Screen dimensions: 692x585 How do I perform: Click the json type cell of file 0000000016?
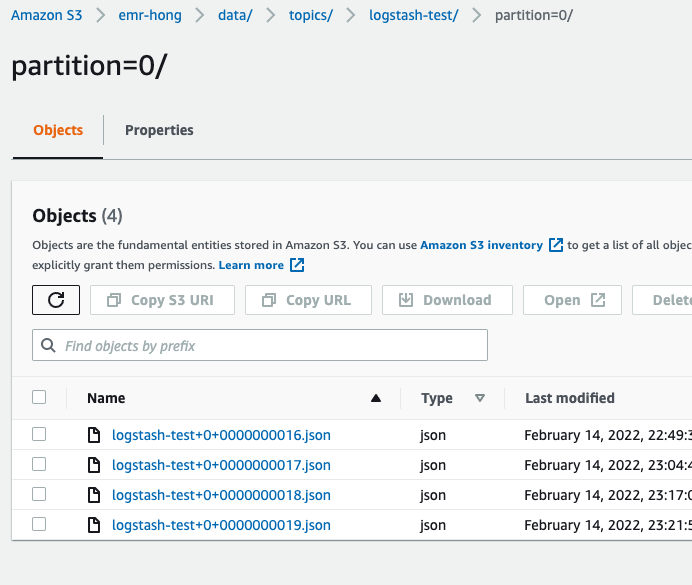point(433,435)
